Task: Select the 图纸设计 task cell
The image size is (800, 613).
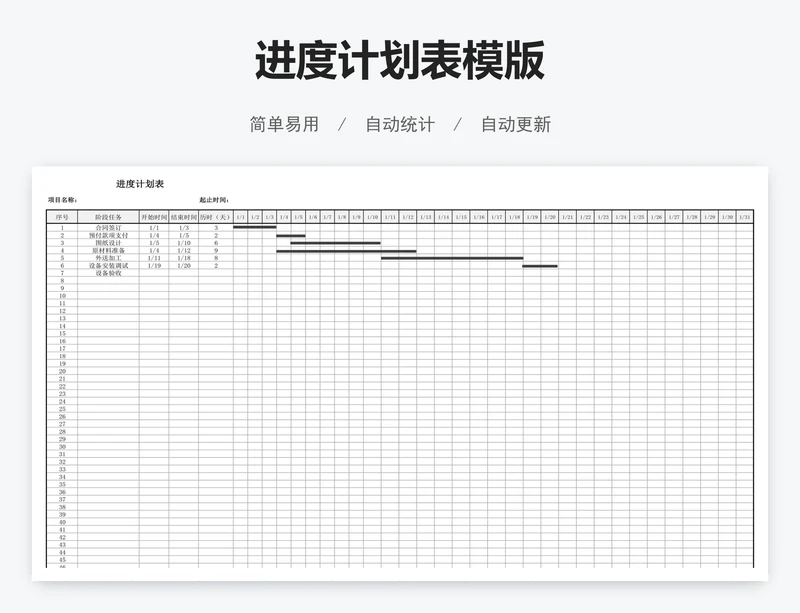Action: [x=108, y=243]
